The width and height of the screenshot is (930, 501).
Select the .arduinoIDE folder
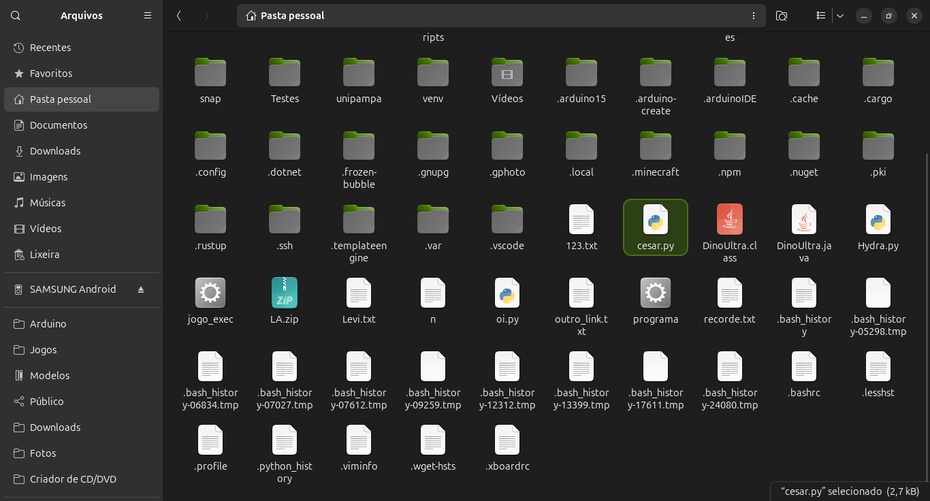coord(730,81)
